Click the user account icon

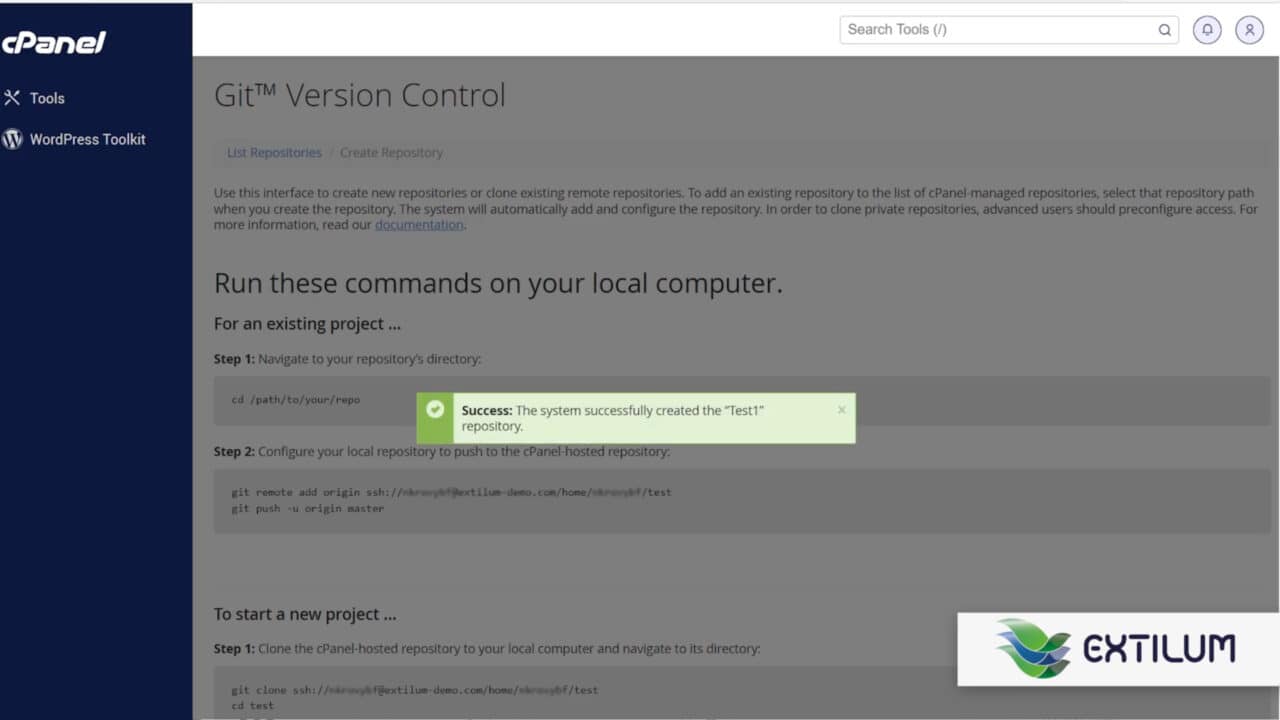[x=1249, y=30]
